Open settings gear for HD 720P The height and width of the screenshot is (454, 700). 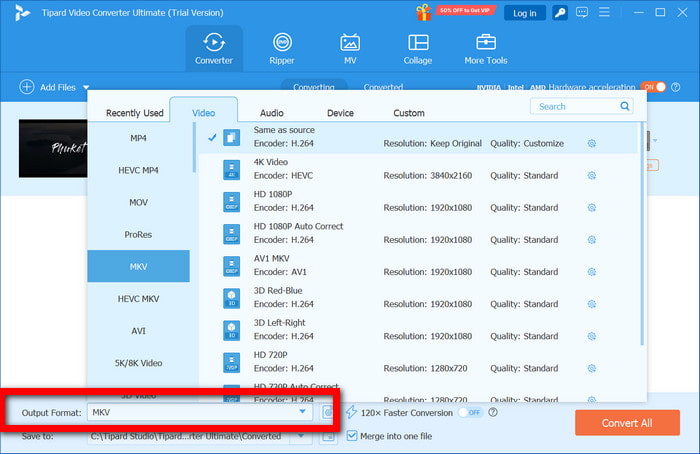(x=592, y=368)
